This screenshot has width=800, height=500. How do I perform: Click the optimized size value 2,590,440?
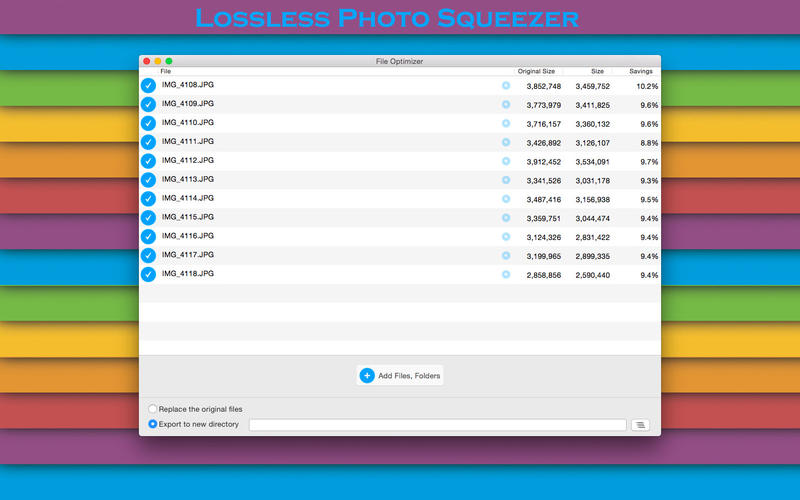[592, 275]
